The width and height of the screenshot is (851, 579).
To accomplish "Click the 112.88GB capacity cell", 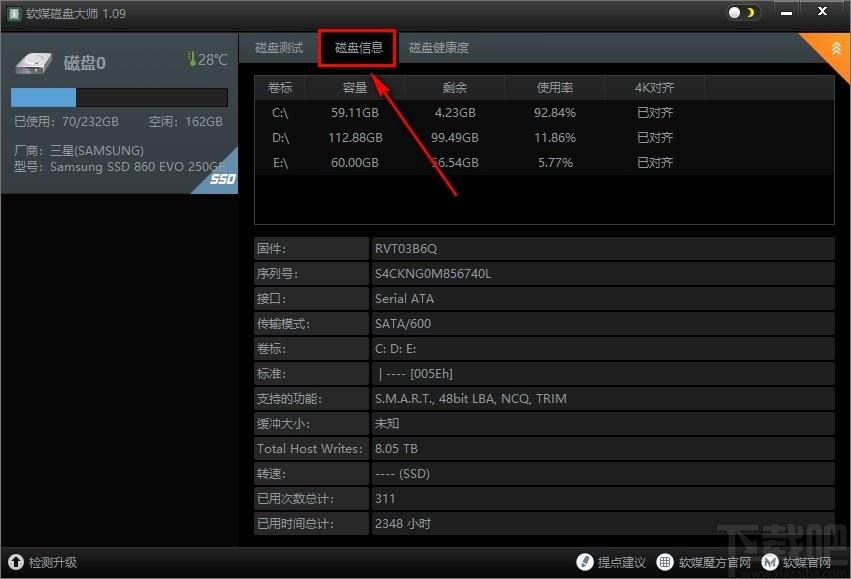I will (x=355, y=138).
